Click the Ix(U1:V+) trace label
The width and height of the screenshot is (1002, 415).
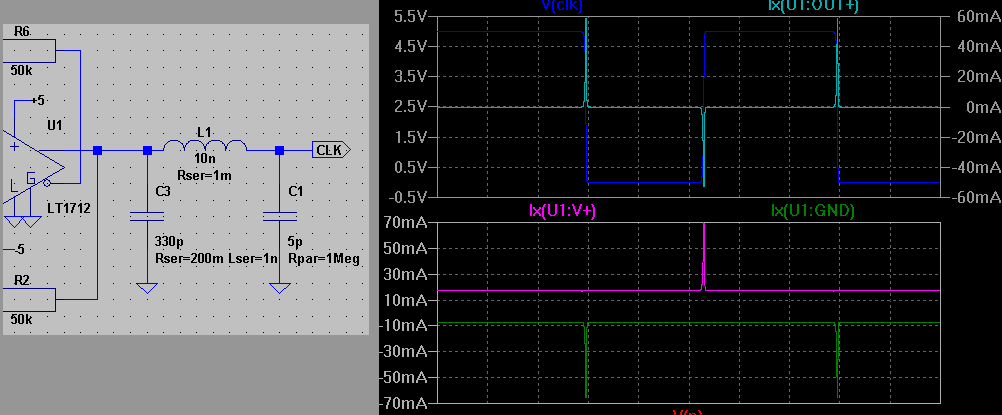click(563, 212)
